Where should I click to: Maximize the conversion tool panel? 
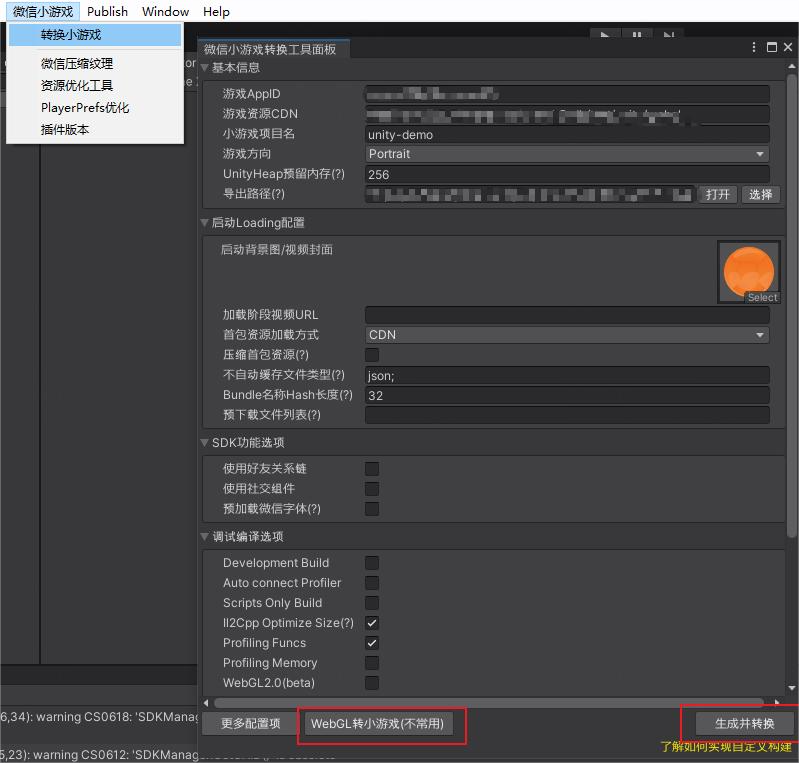pyautogui.click(x=771, y=47)
